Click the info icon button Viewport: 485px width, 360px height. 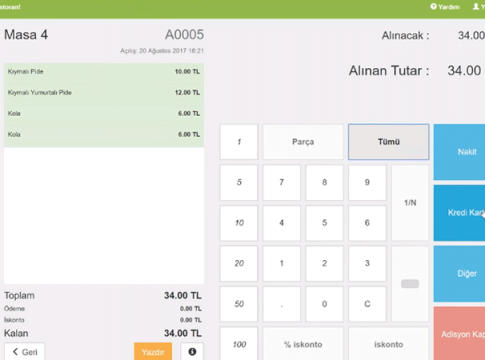[x=192, y=351]
